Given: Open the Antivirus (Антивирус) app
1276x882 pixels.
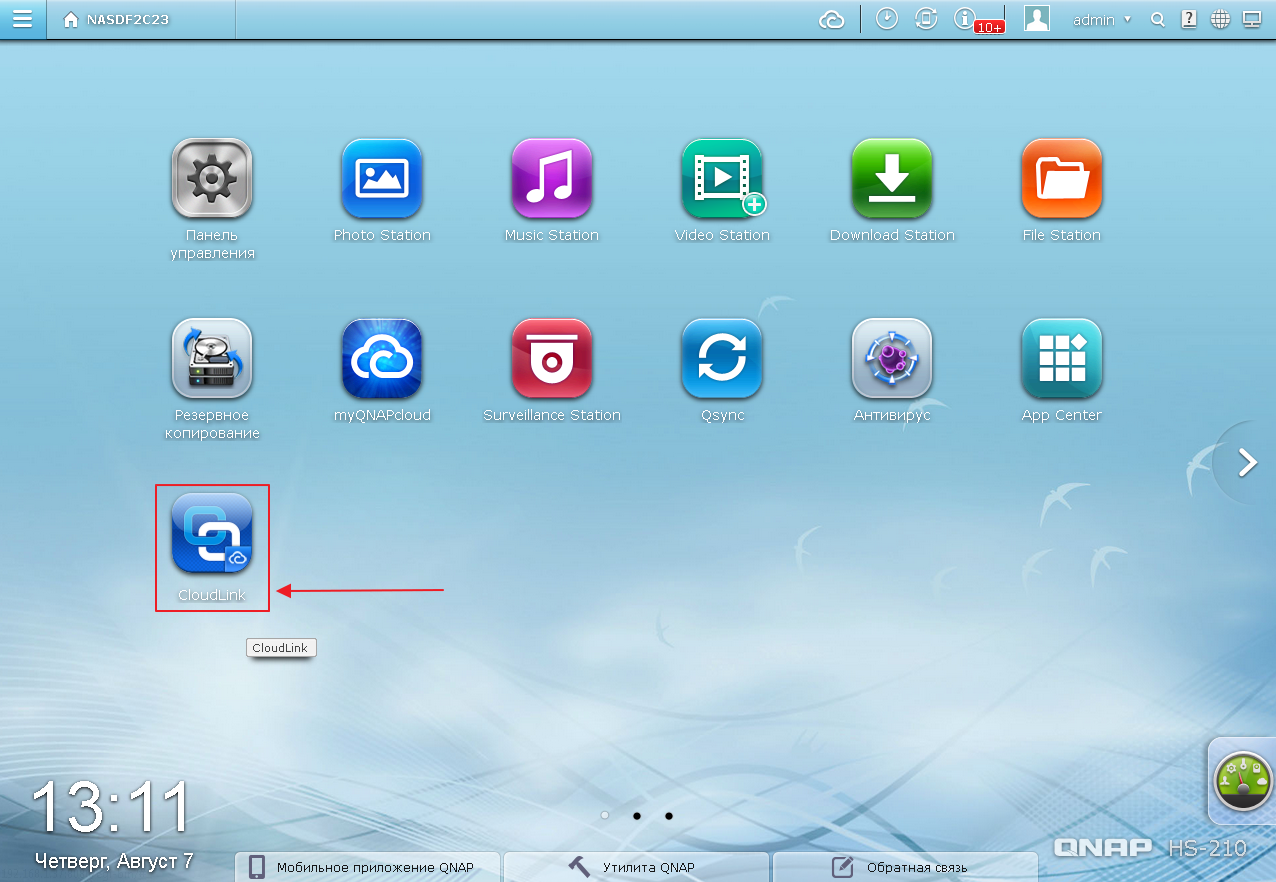Looking at the screenshot, I should [892, 358].
